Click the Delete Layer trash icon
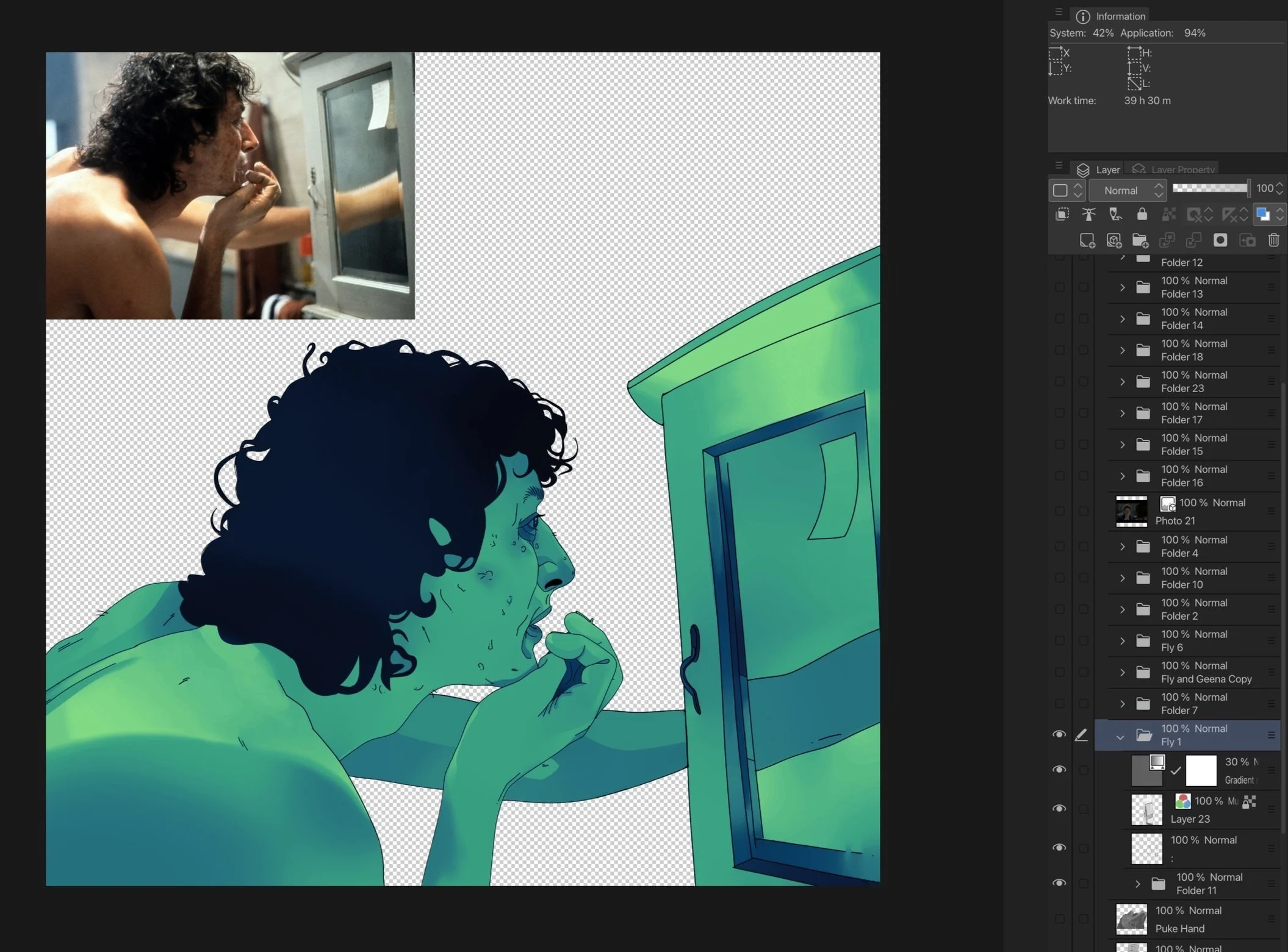The height and width of the screenshot is (952, 1288). click(1273, 240)
